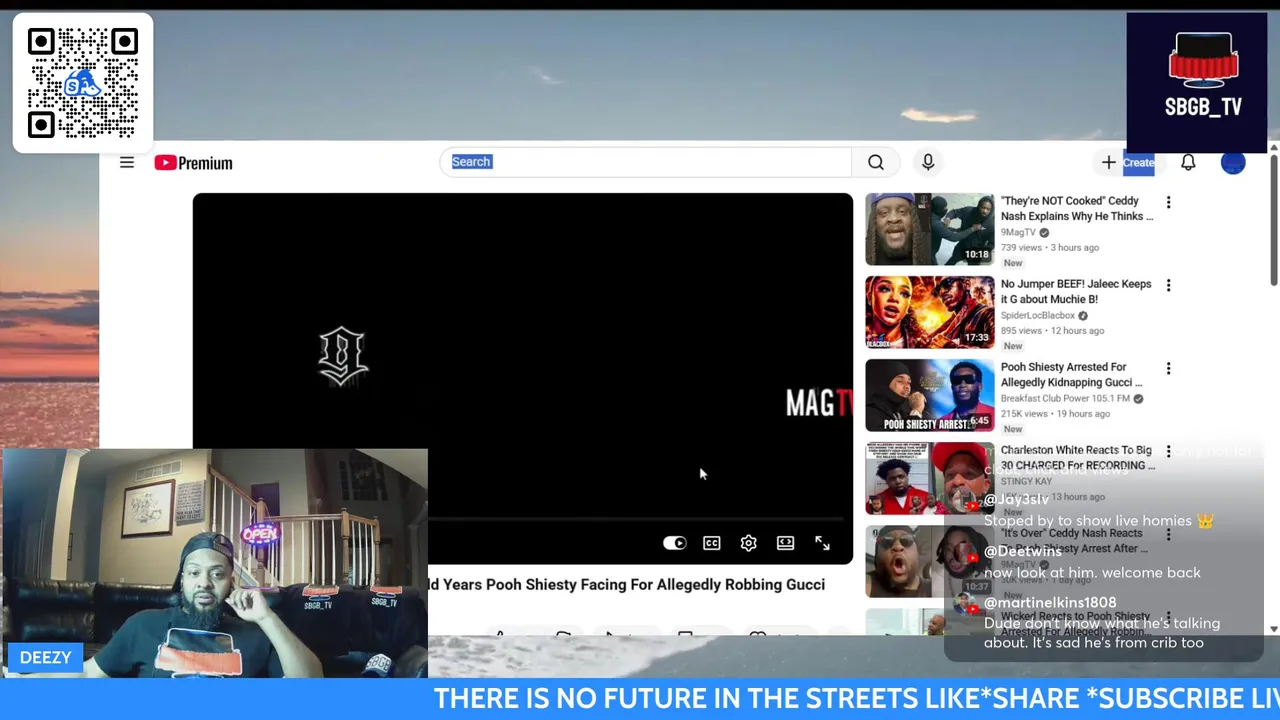Open more options for 'They're NOT Cooked' video
The width and height of the screenshot is (1280, 720).
point(1168,202)
